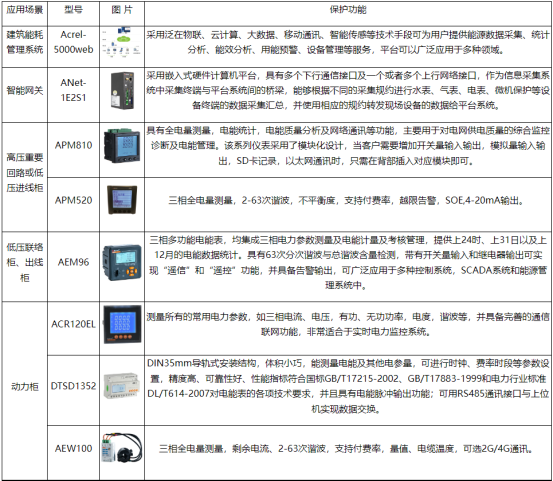Click the ANet-1E2S1 gateway device image
This screenshot has height=481, width=553.
(122, 90)
